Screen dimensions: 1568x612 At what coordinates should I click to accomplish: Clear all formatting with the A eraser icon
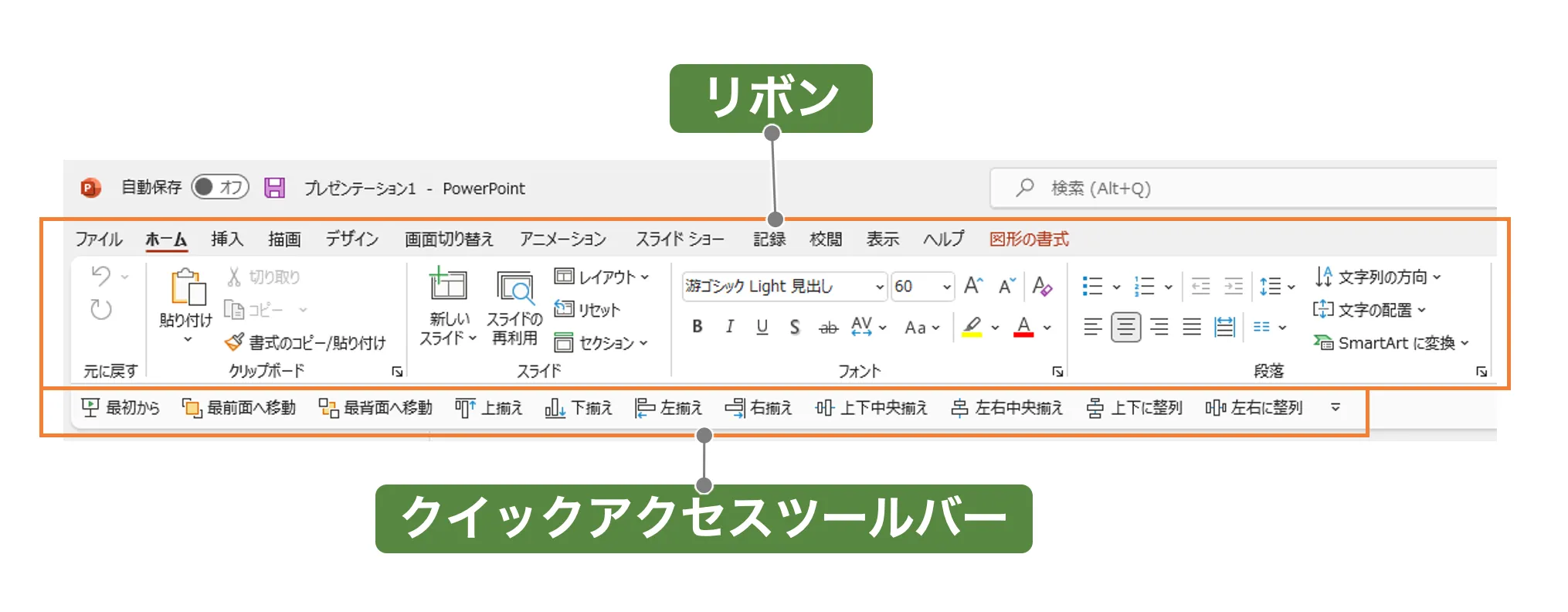[x=1042, y=286]
